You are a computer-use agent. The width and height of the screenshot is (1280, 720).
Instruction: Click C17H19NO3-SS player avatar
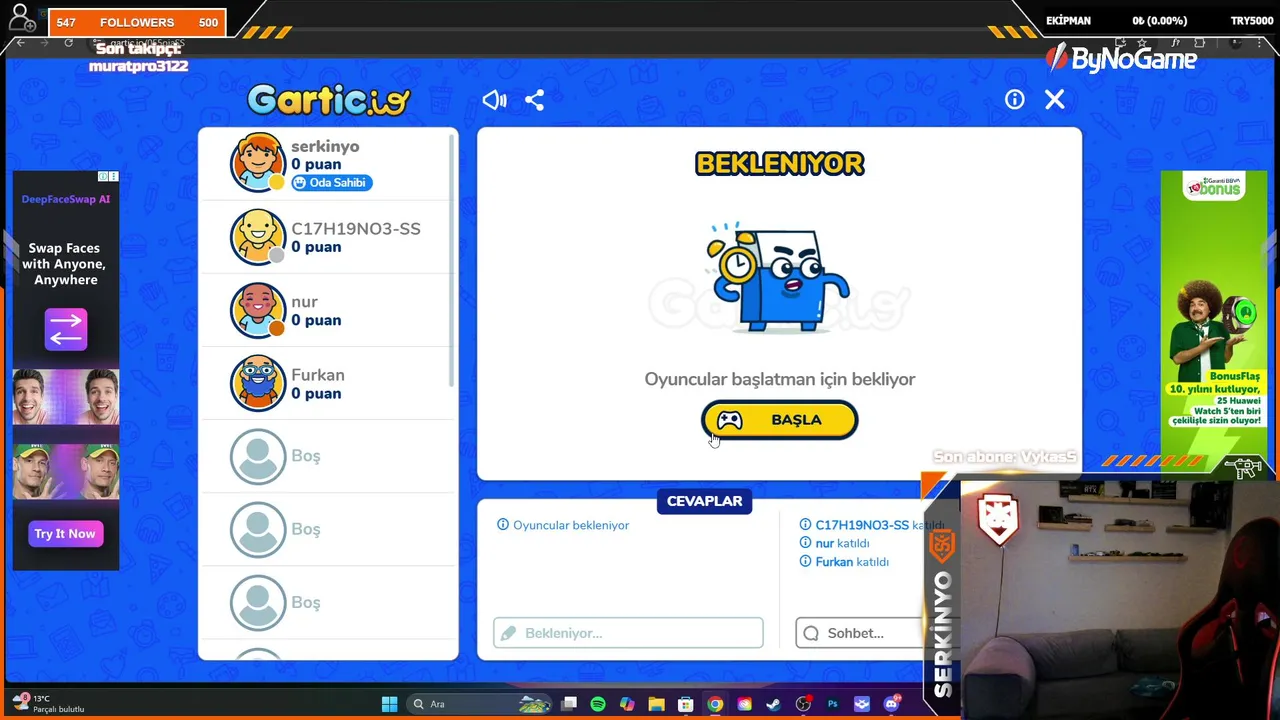(258, 237)
